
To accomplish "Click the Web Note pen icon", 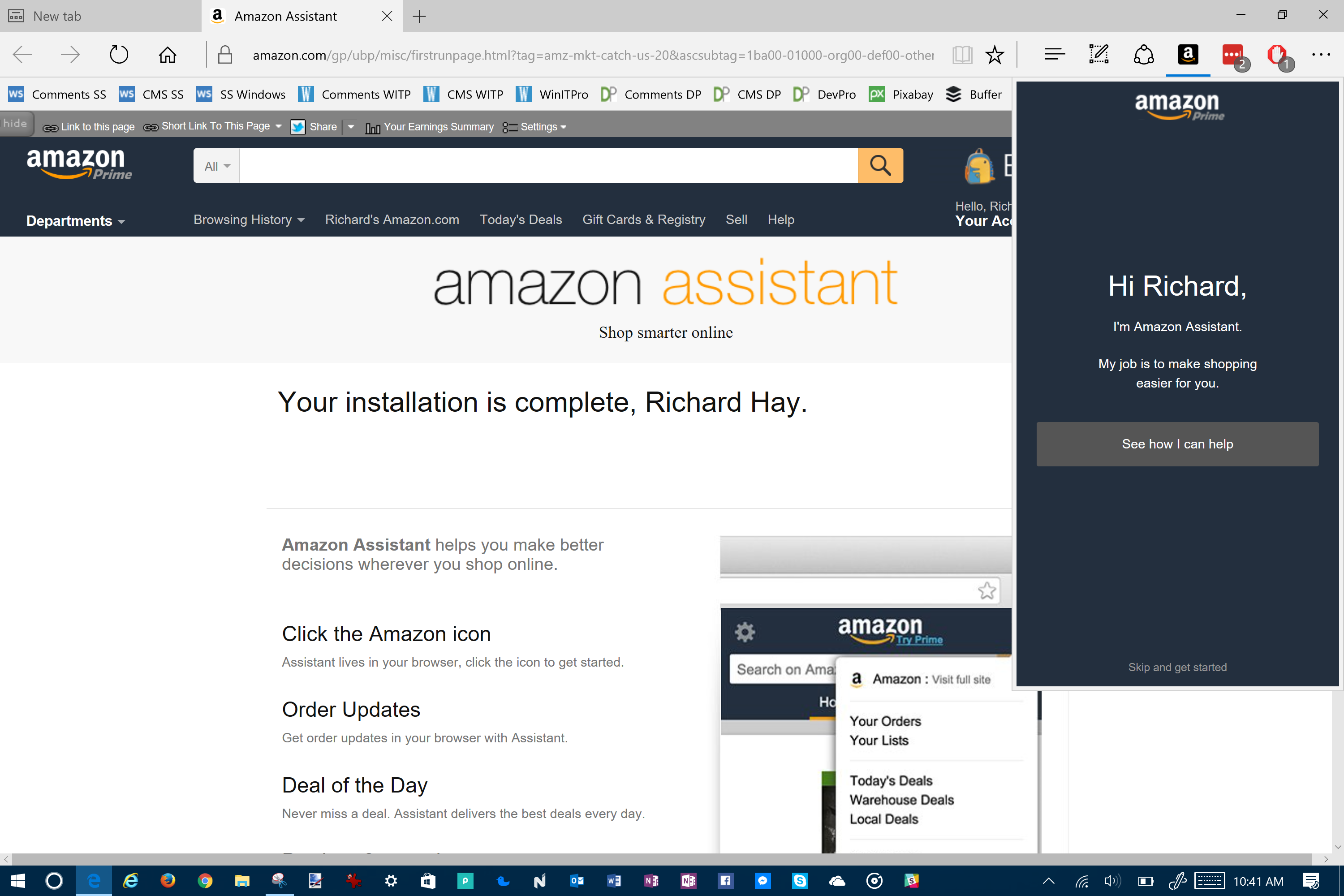I will click(1098, 55).
